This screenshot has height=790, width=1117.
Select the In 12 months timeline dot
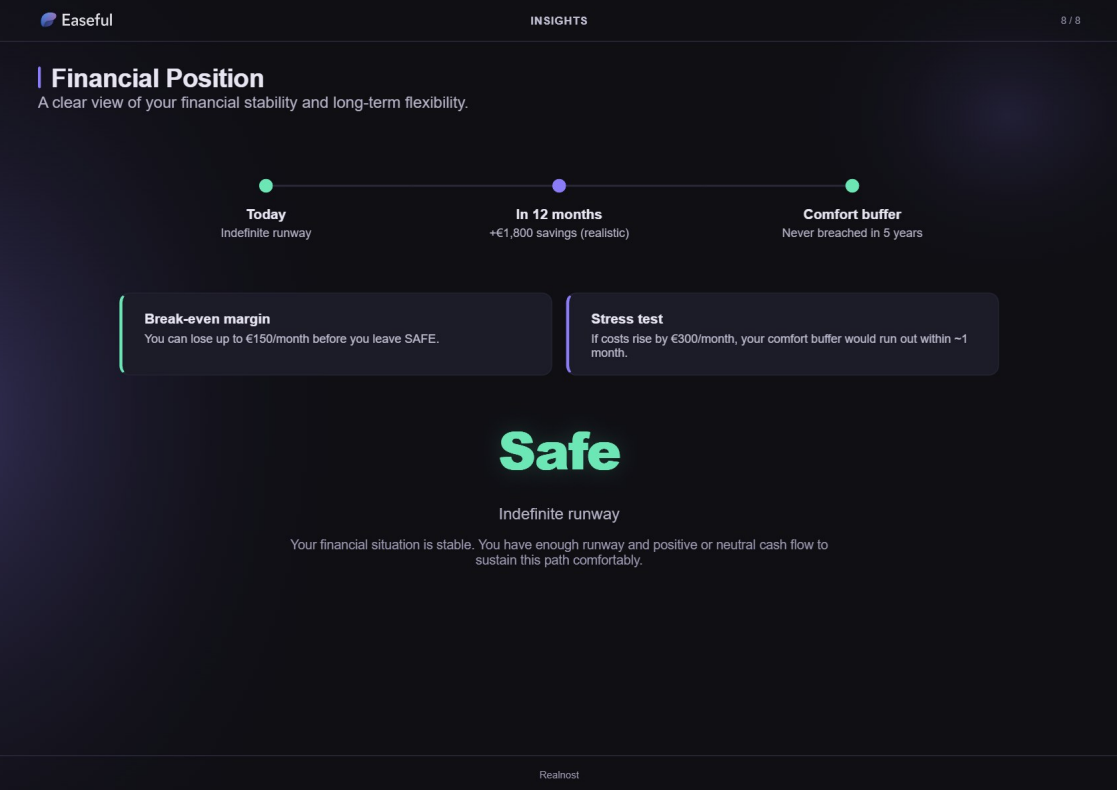point(559,185)
